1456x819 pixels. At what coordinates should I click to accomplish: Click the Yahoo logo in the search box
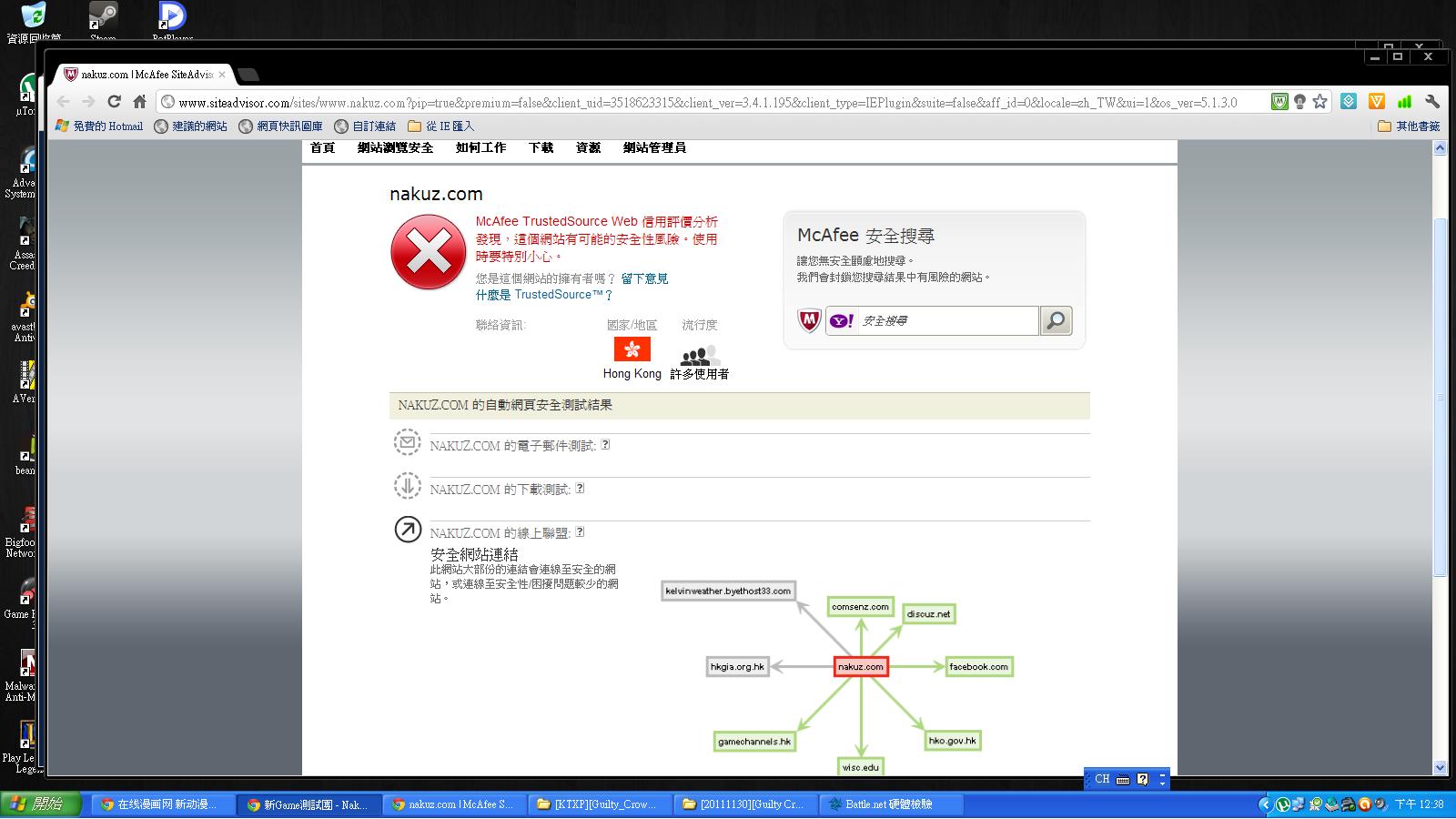point(842,320)
